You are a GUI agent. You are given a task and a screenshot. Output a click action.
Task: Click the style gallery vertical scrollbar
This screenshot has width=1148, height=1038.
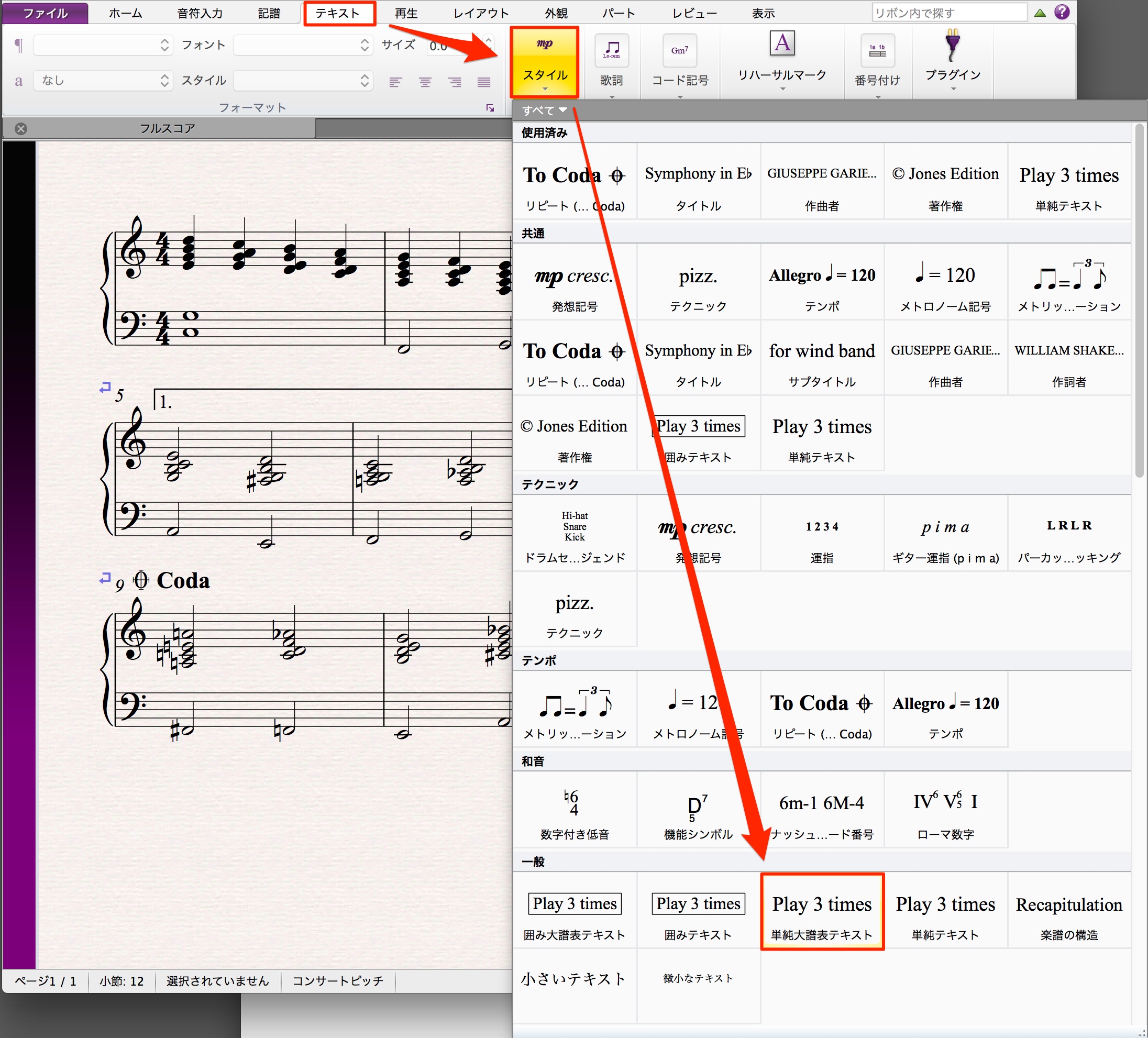(x=1139, y=302)
